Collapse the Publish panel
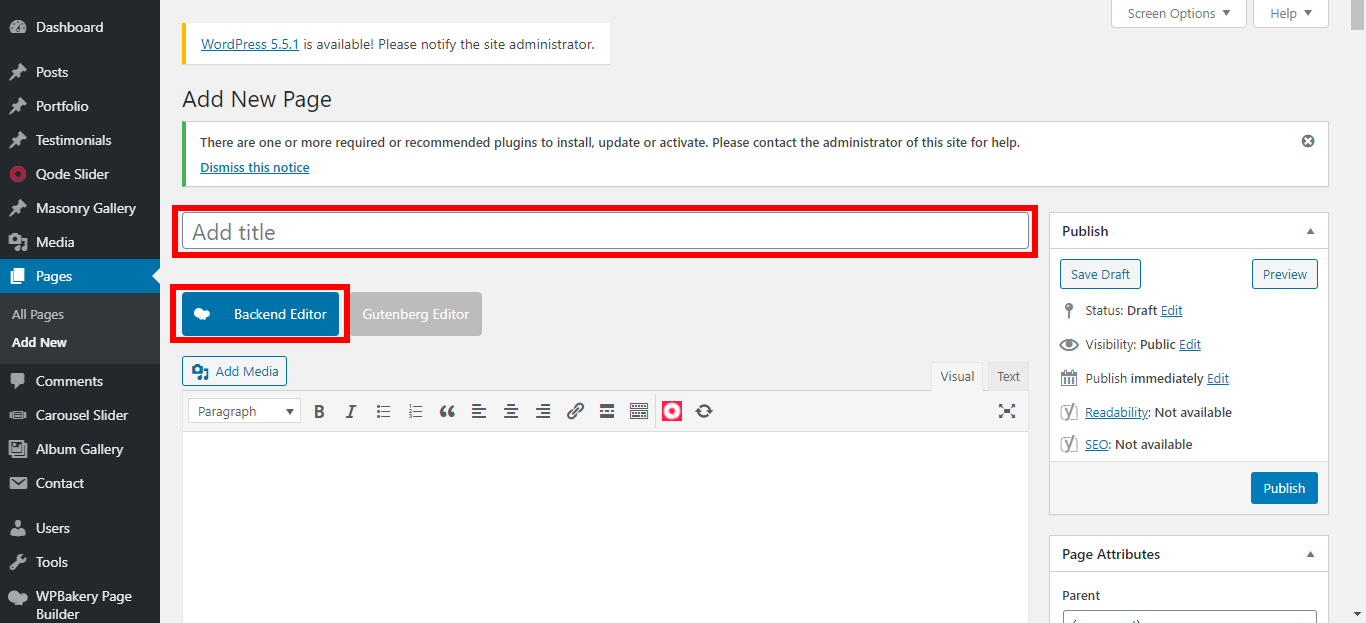1366x623 pixels. pos(1310,231)
